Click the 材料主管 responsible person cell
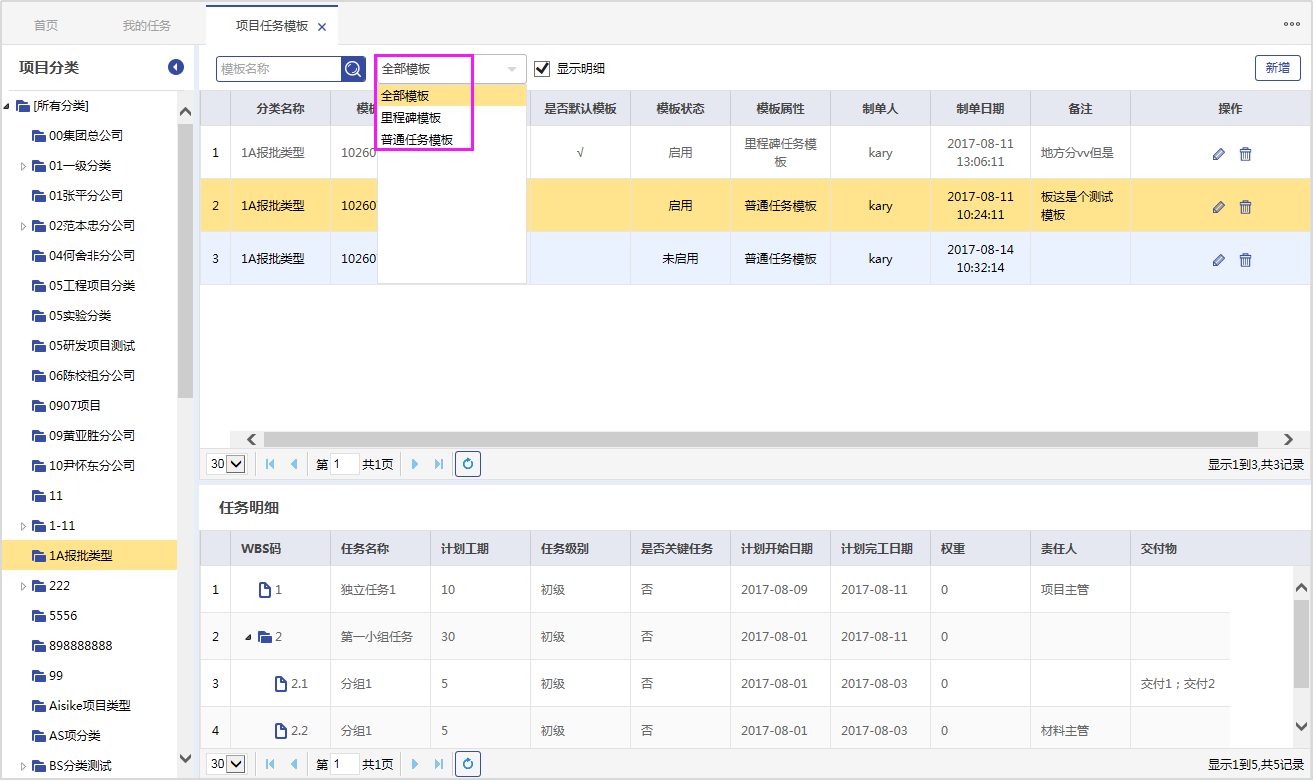The width and height of the screenshot is (1315, 781). click(x=1080, y=731)
